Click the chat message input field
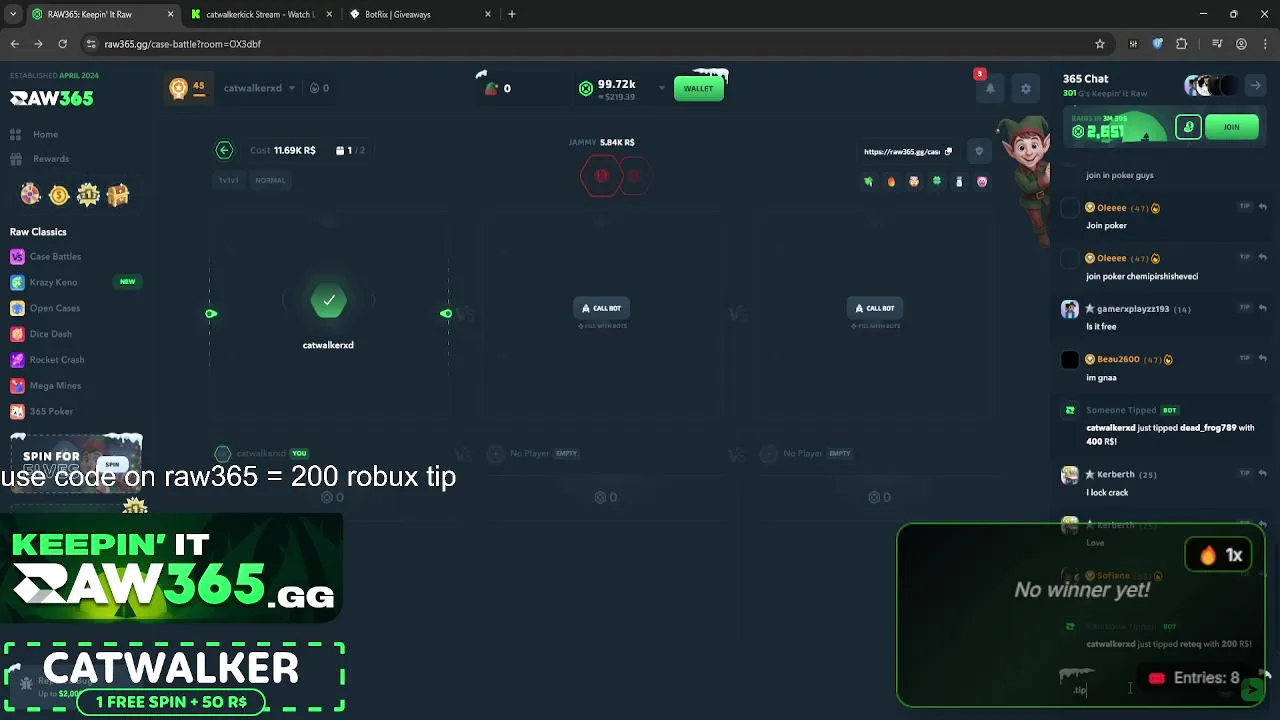 (x=1150, y=689)
